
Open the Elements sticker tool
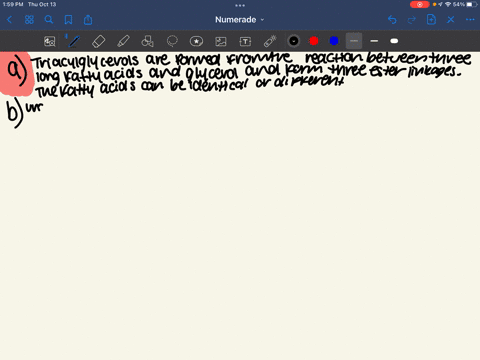196,41
